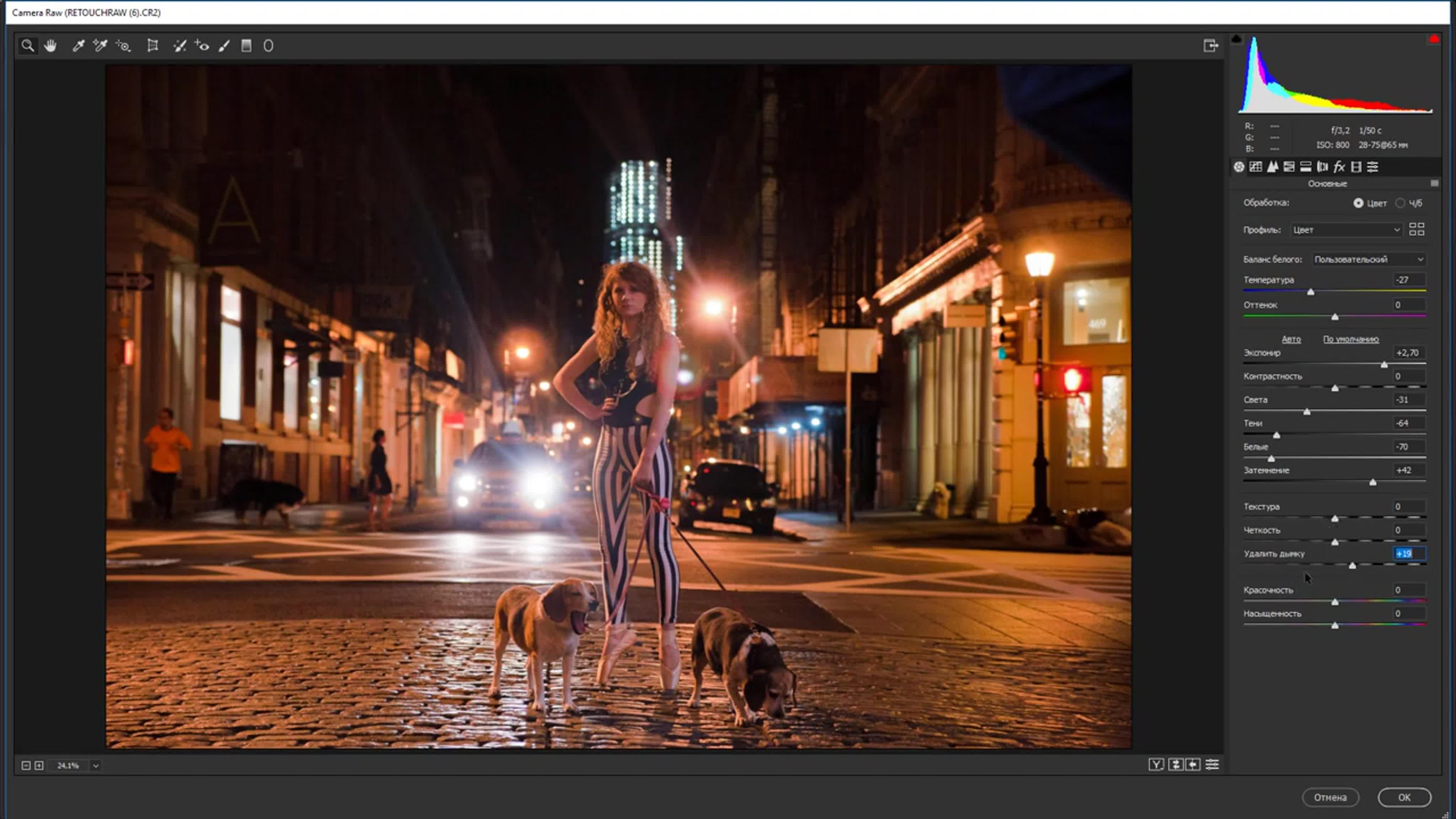The height and width of the screenshot is (819, 1456).
Task: Select the Hand tool
Action: tap(50, 46)
